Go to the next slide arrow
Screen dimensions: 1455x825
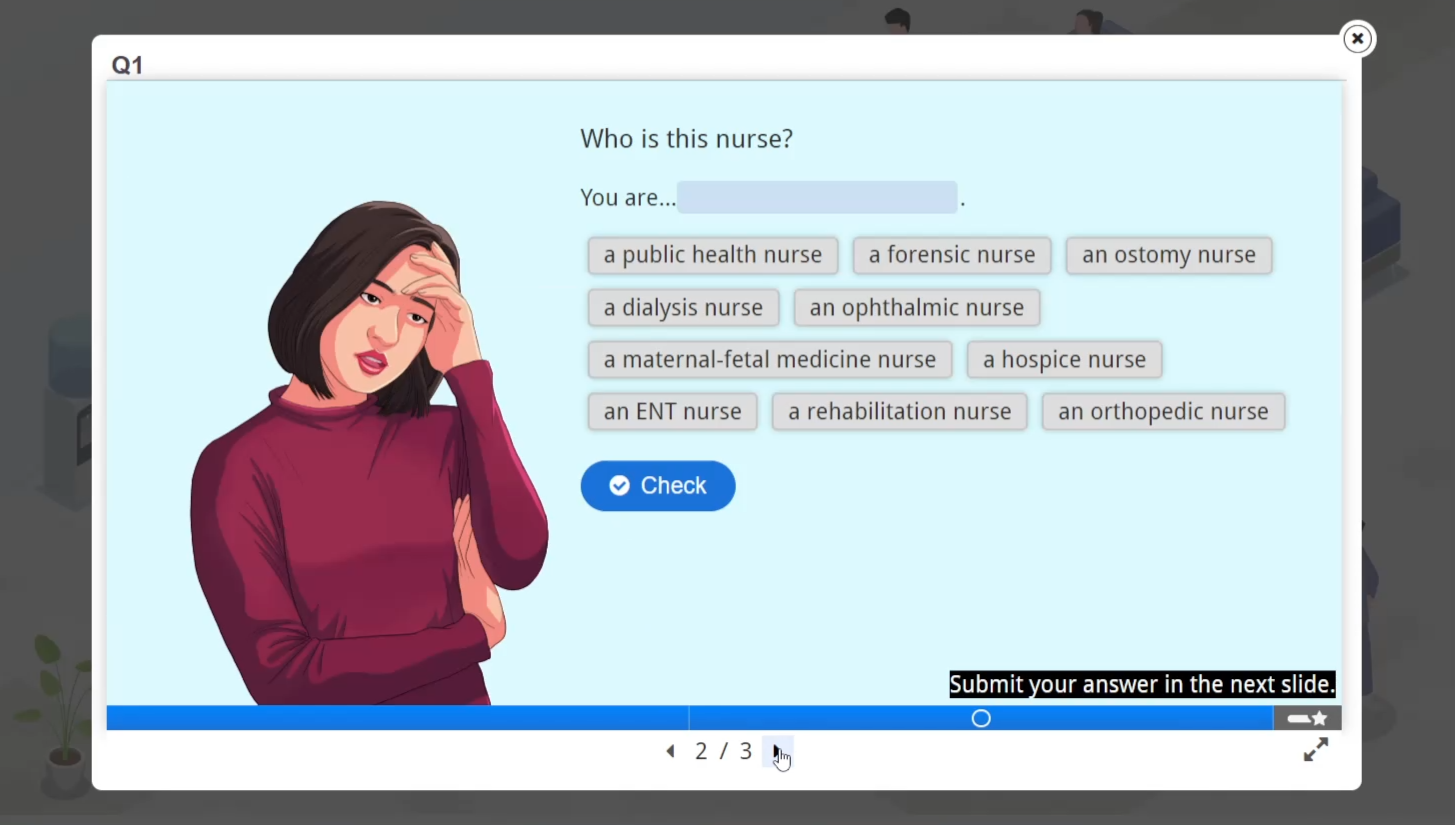(778, 751)
